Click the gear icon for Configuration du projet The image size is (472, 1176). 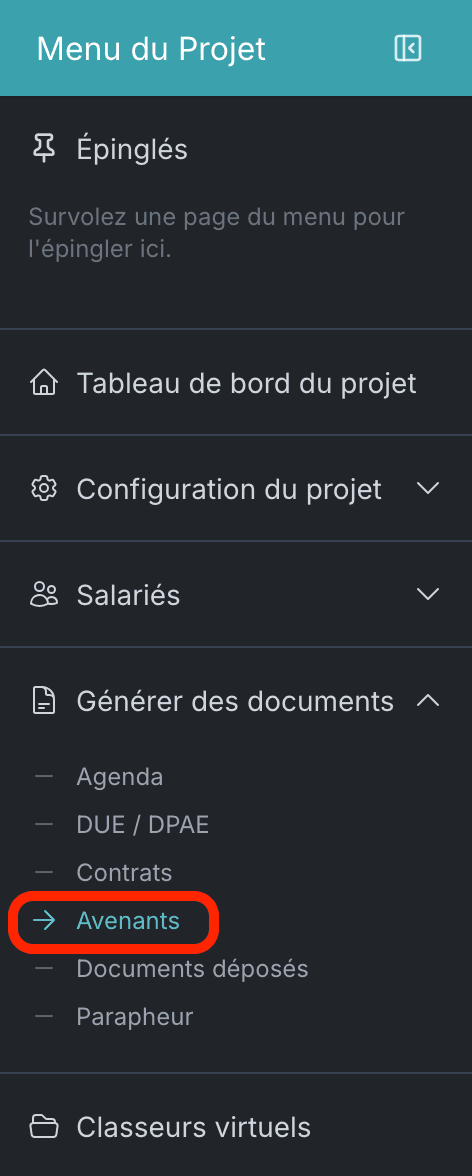[44, 489]
